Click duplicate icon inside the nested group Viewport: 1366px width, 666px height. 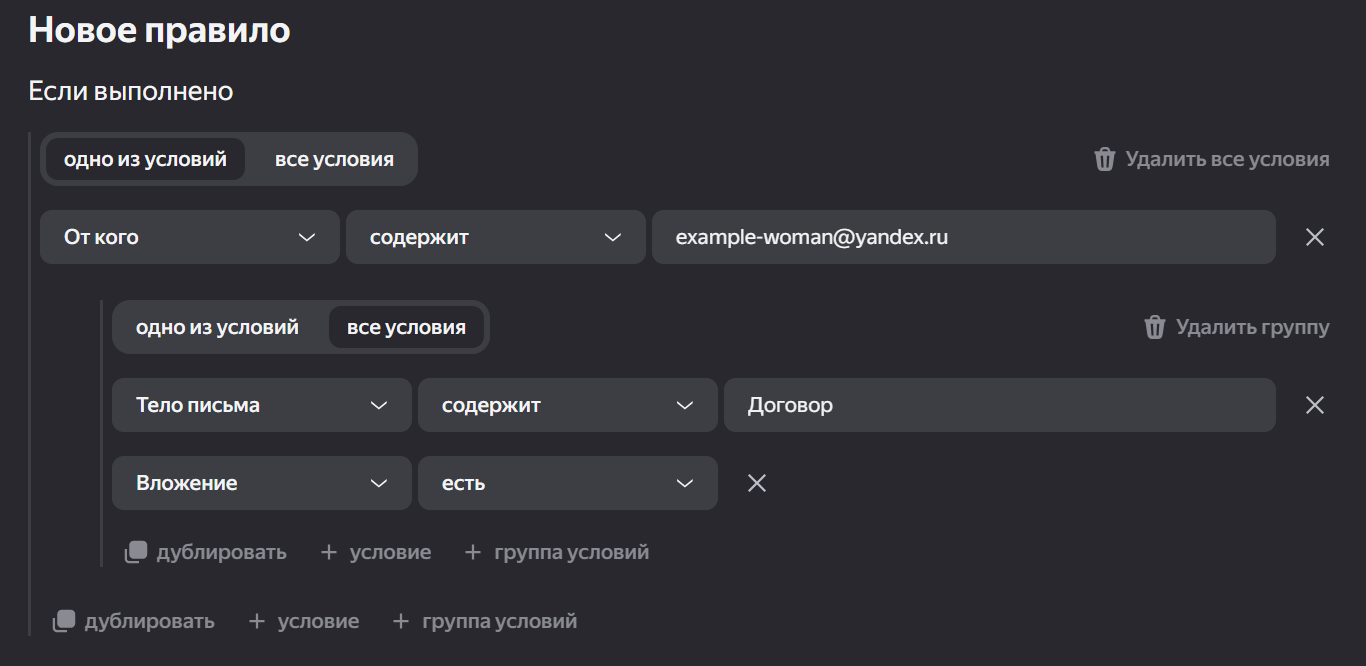tap(136, 552)
